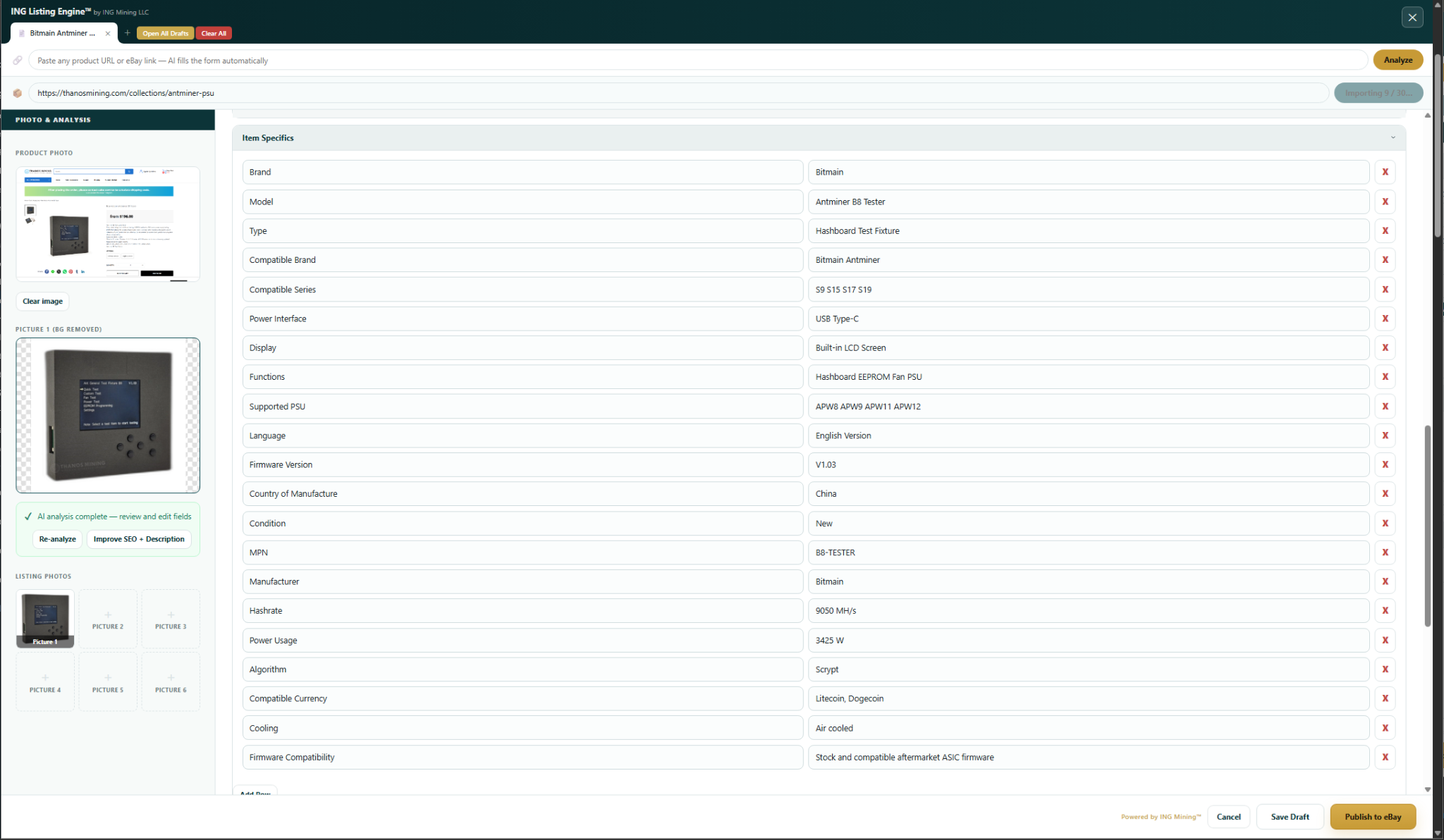The image size is (1444, 840).
Task: Collapse the Item Specifics section
Action: pos(1393,138)
